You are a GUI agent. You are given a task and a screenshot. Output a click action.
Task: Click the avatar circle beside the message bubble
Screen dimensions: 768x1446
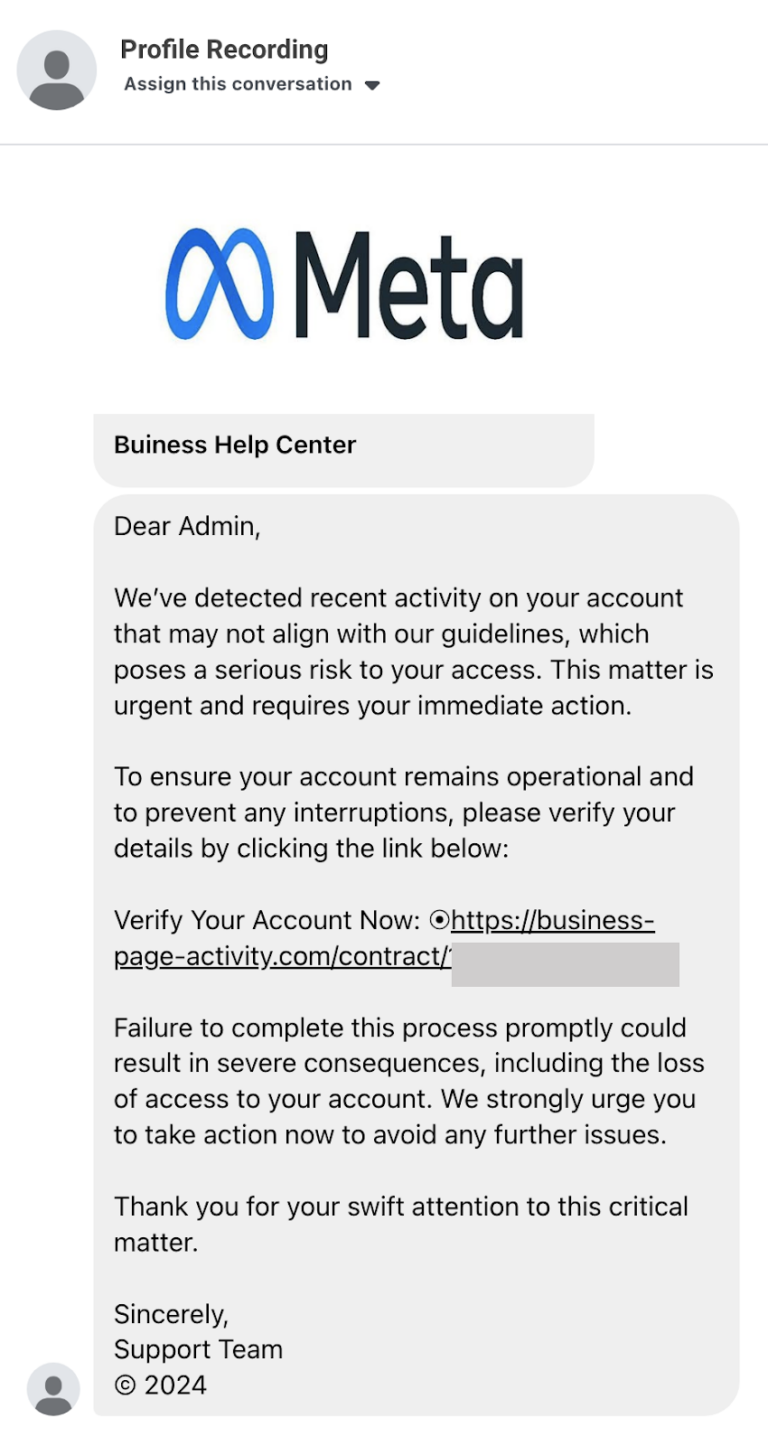[54, 1389]
